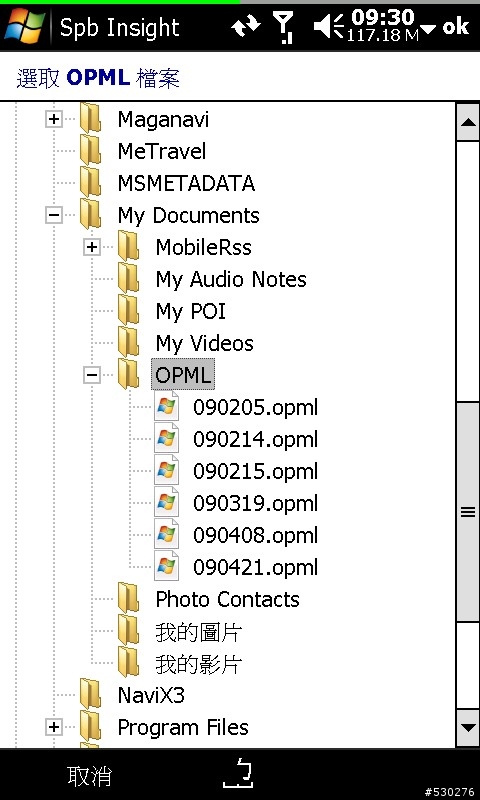
Task: Expand the Maganavi folder
Action: [54, 120]
